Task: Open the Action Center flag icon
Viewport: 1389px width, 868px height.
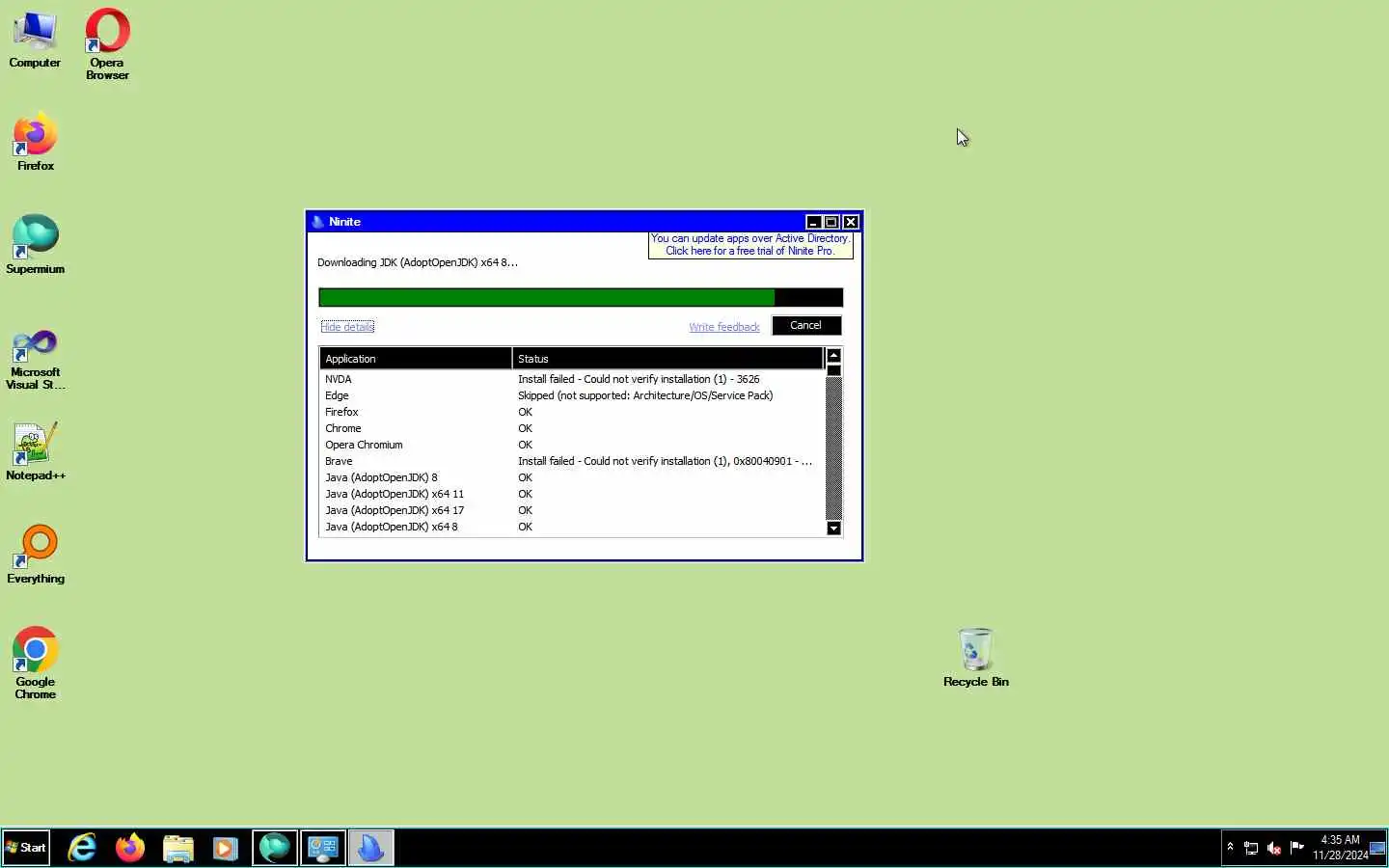Action: coord(1297,848)
